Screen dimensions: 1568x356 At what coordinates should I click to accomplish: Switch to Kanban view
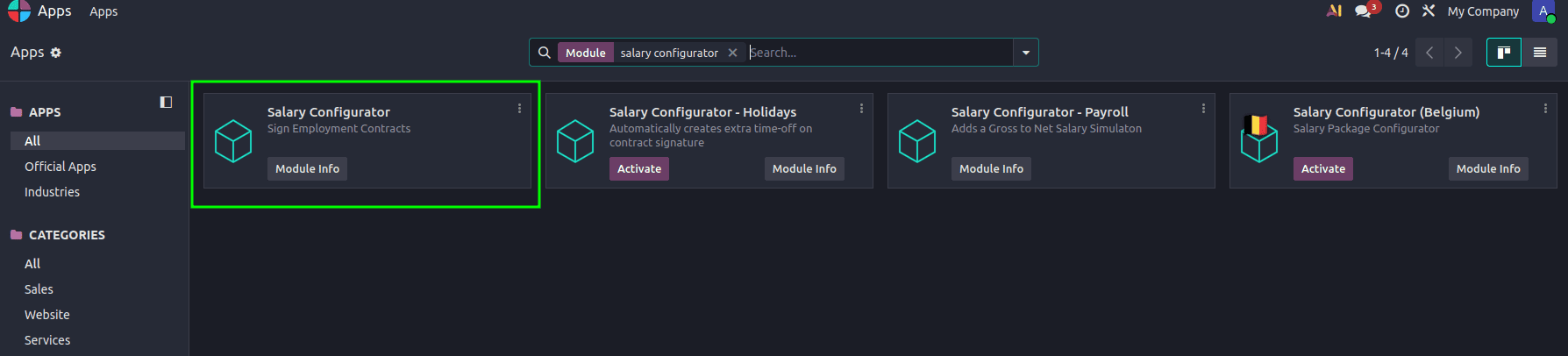point(1504,53)
